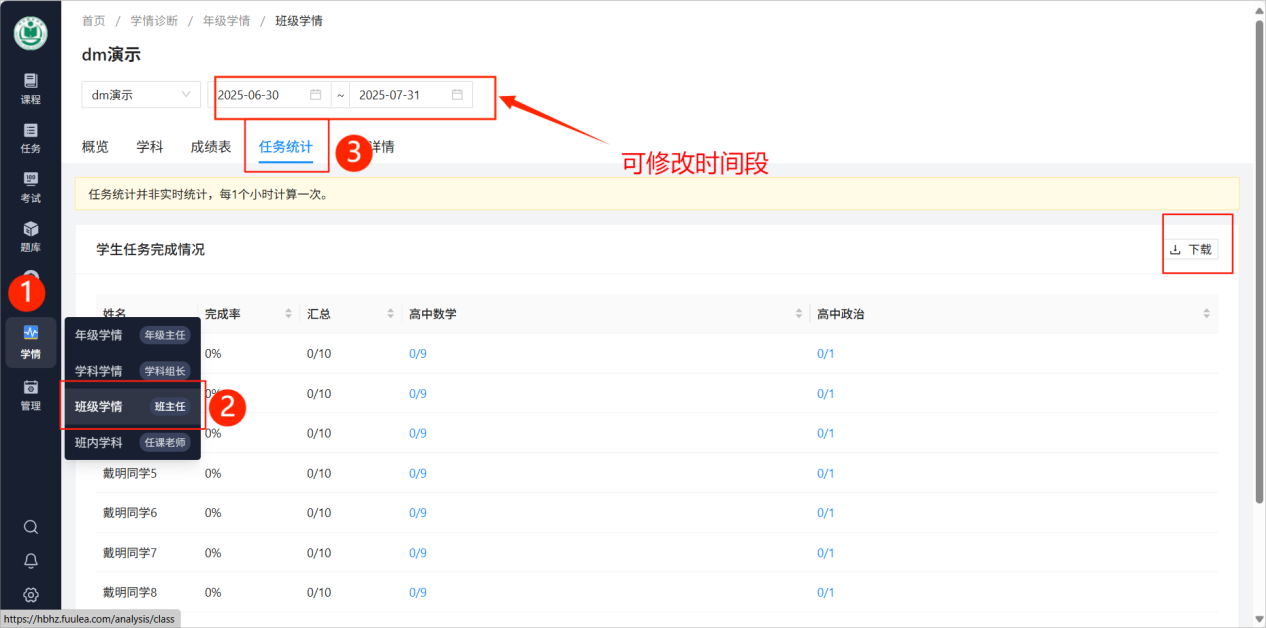Sort by 汇总 column arrows
The width and height of the screenshot is (1266, 628).
391,314
